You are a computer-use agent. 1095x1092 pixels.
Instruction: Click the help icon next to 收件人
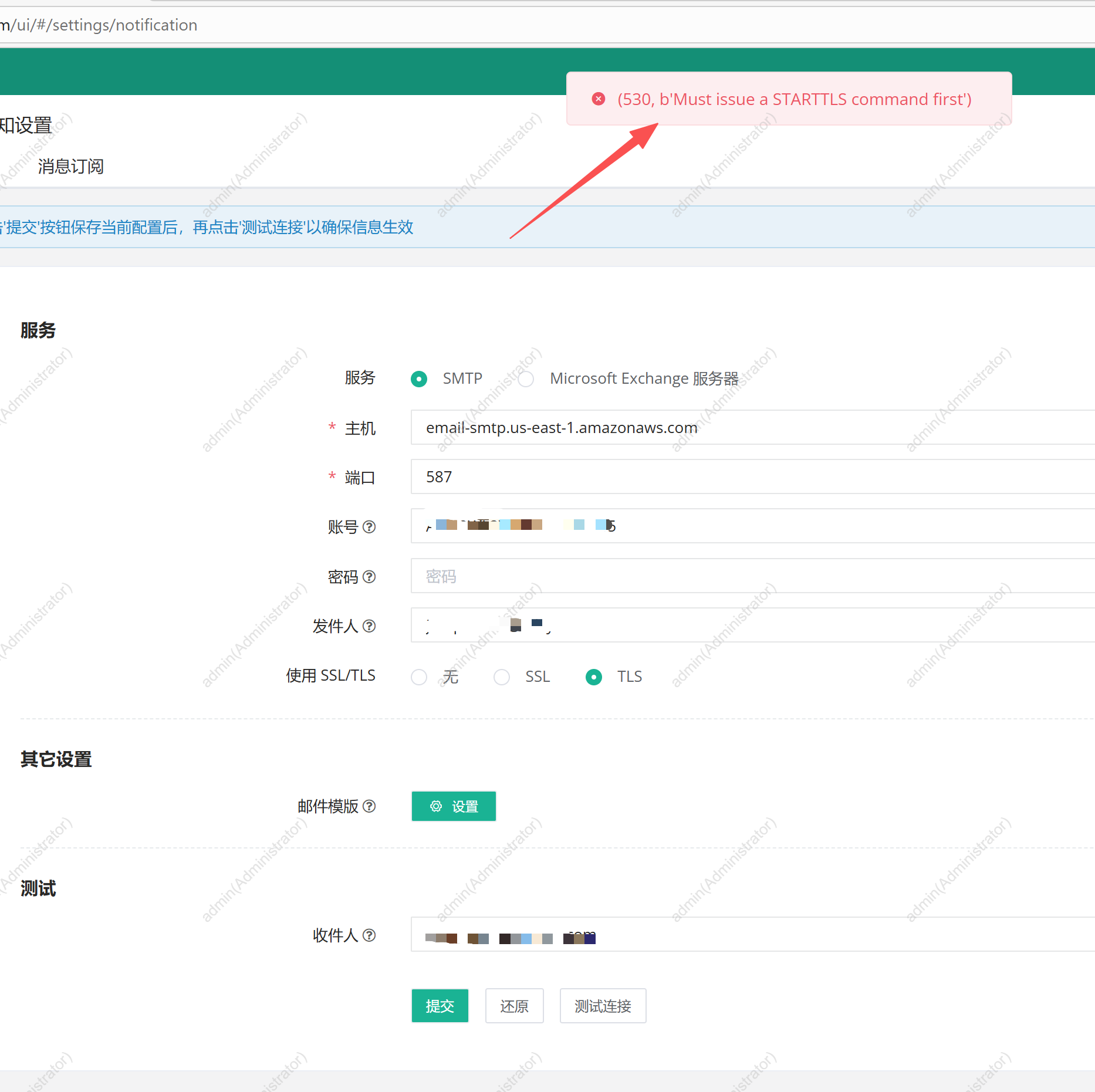click(x=369, y=935)
